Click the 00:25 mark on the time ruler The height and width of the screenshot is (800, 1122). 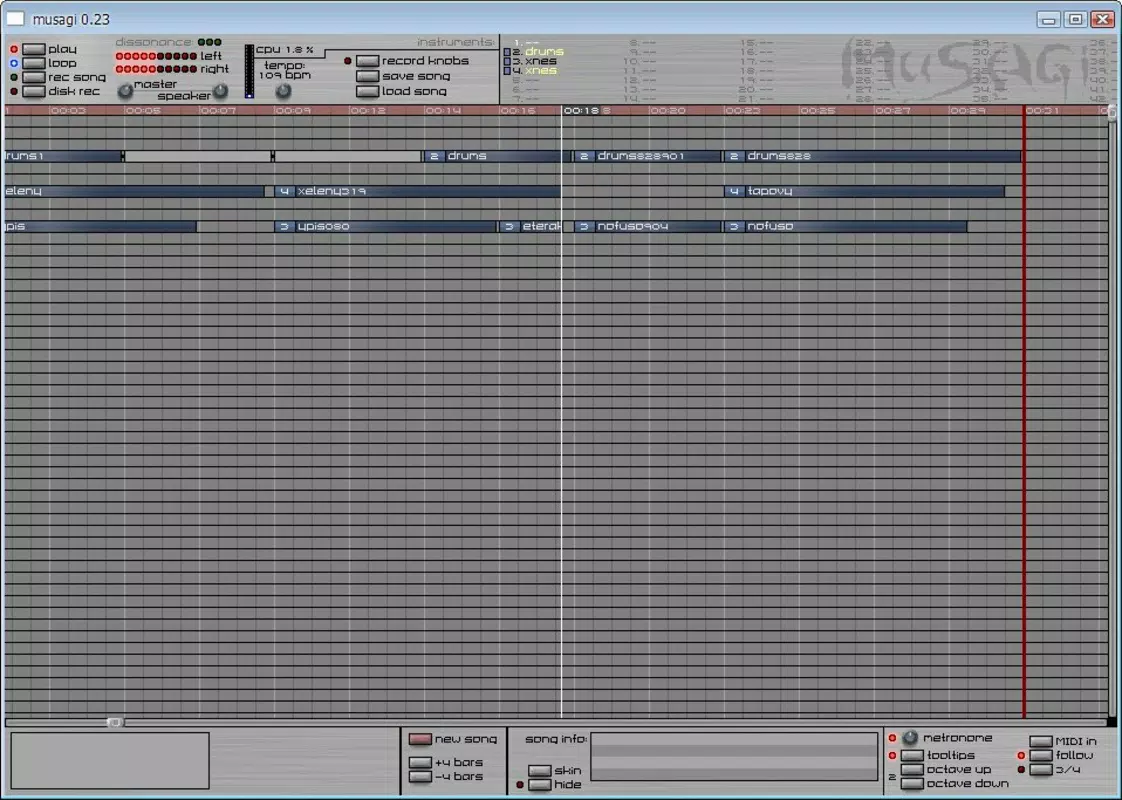pyautogui.click(x=818, y=110)
